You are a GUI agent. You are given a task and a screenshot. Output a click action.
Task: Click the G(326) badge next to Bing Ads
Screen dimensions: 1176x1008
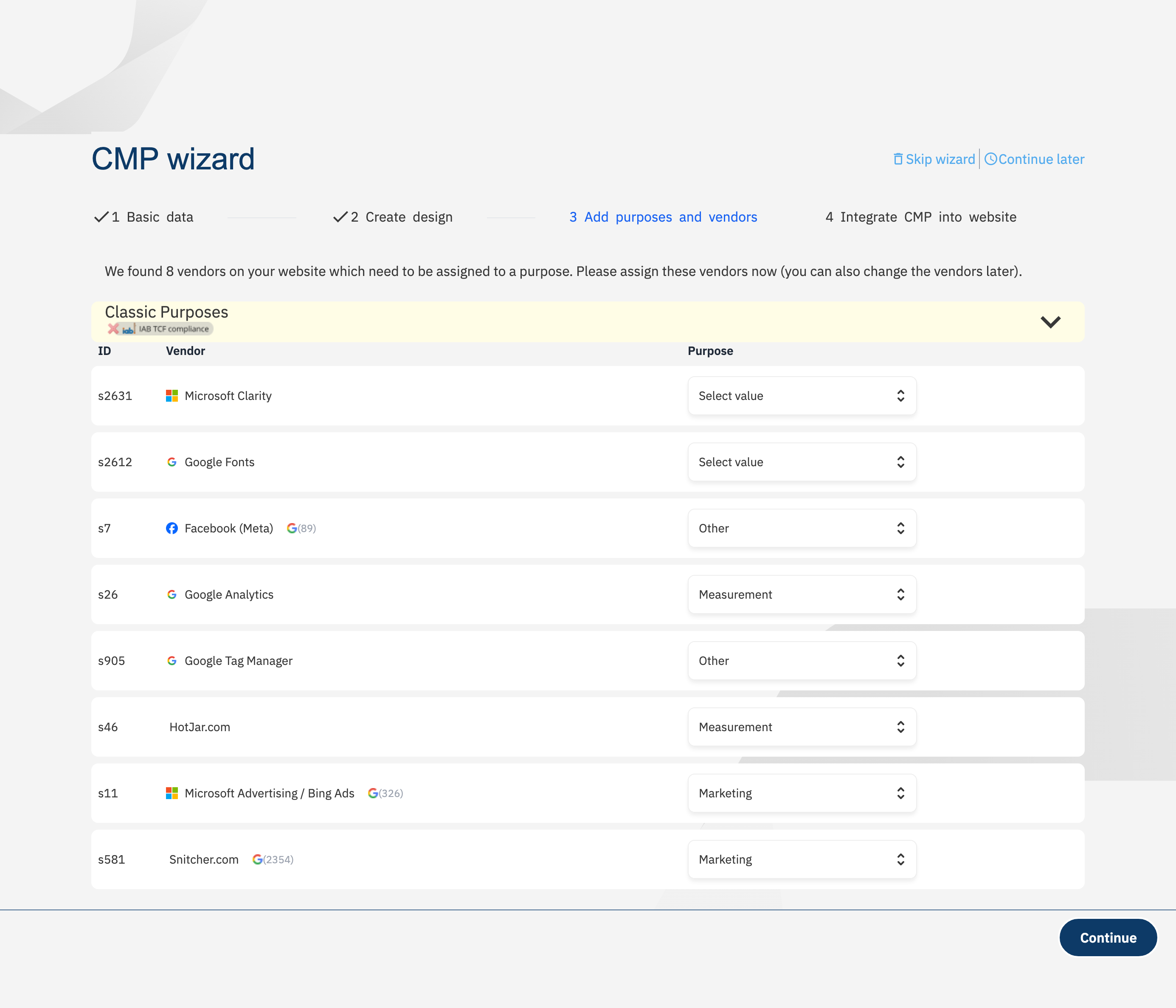coord(386,793)
